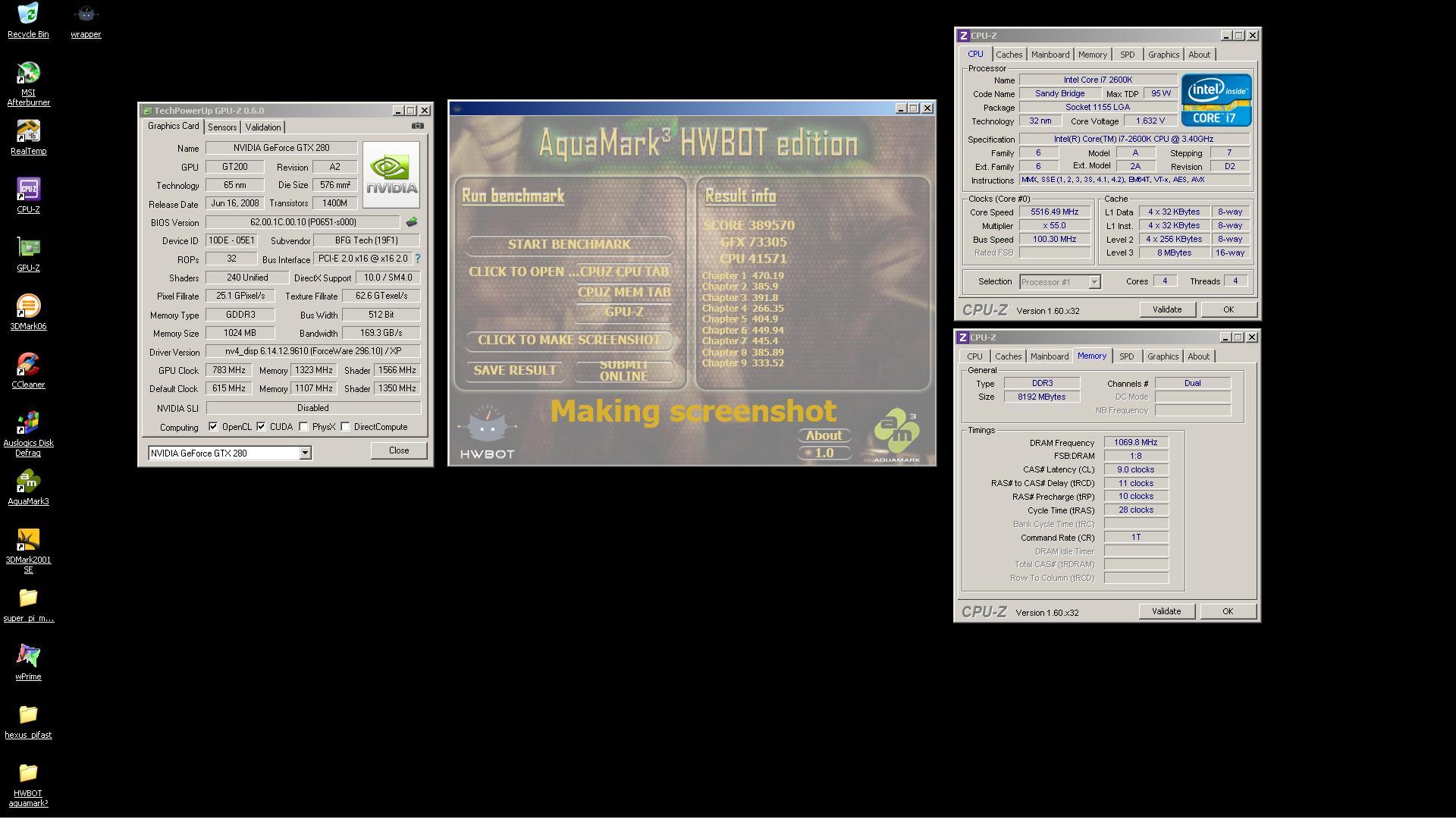
Task: Click Close button in GPU-Z
Action: 399,450
